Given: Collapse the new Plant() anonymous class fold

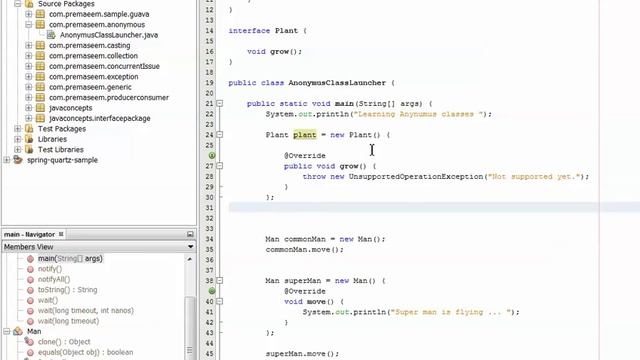Looking at the screenshot, I should click(x=220, y=135).
